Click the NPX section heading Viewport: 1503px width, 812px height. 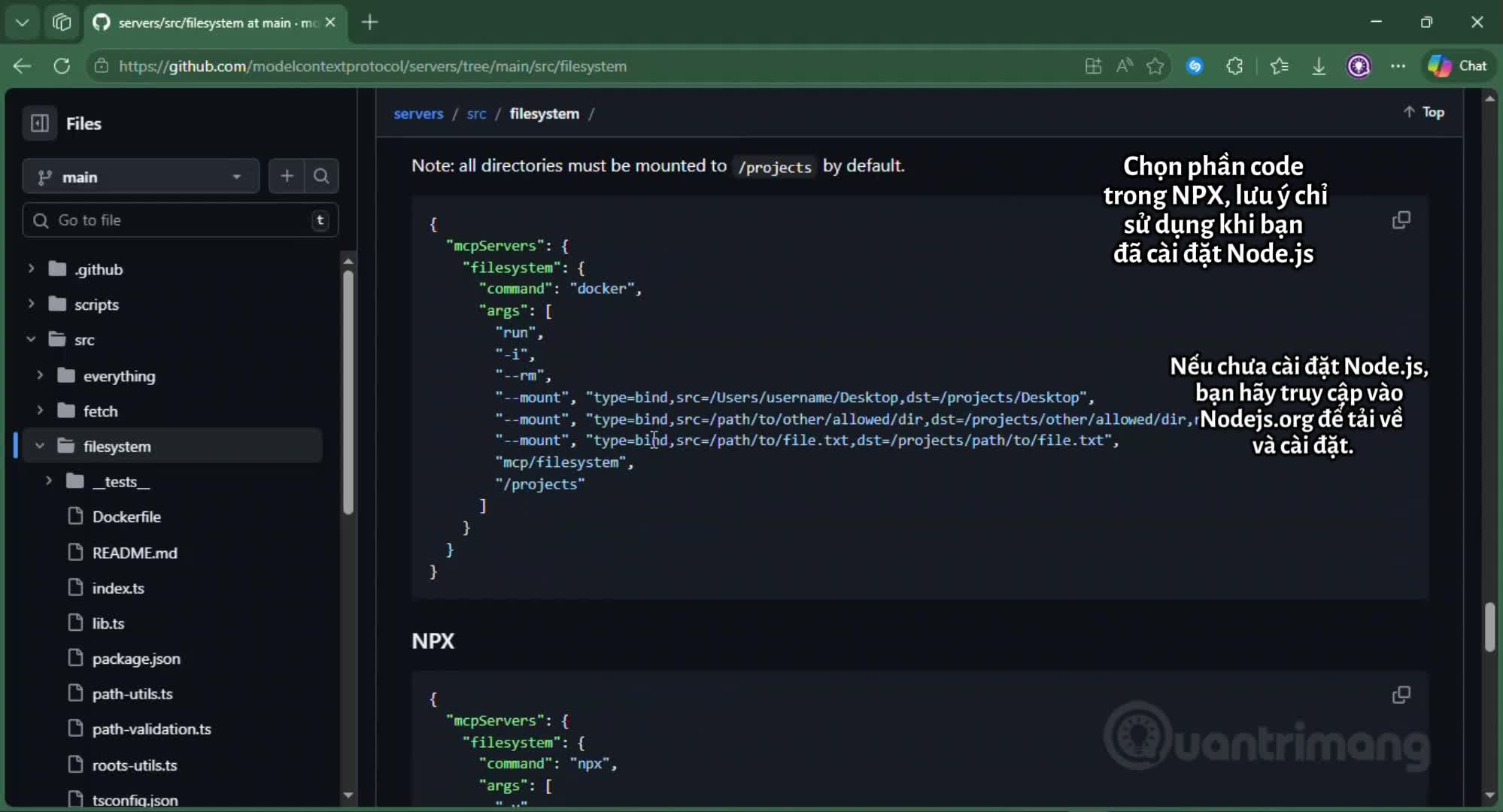click(x=433, y=641)
